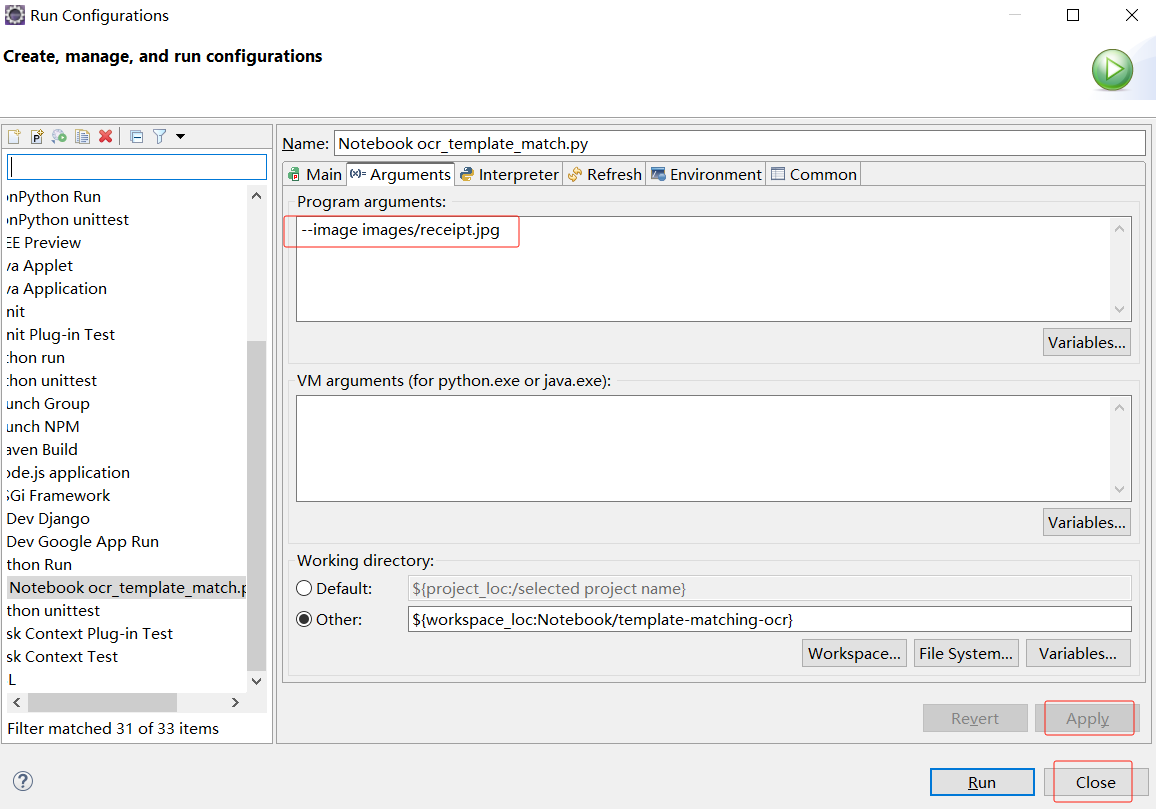Screen dimensions: 1156x809
Task: Open the help question mark icon
Action: pos(23,782)
